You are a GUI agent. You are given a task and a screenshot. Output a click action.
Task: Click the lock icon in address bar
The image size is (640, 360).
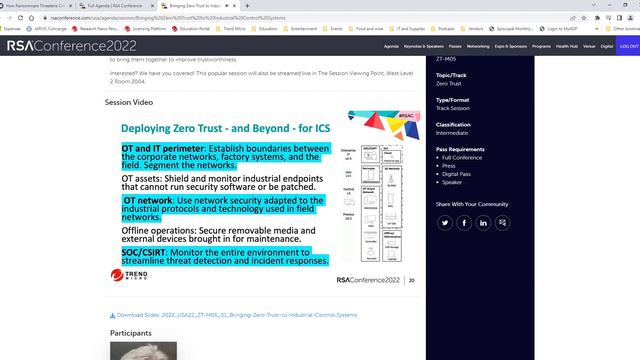click(45, 18)
